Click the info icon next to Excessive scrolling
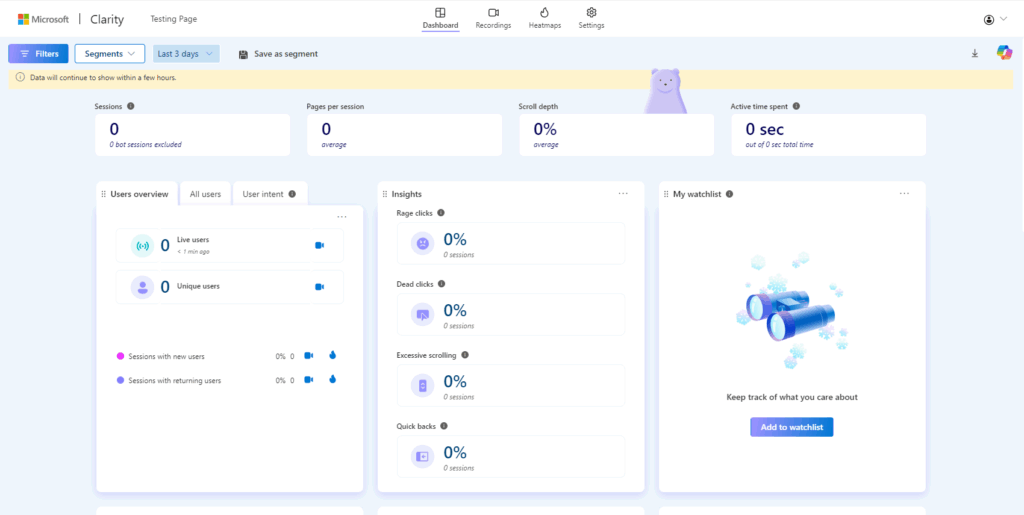The image size is (1024, 515). pyautogui.click(x=465, y=355)
